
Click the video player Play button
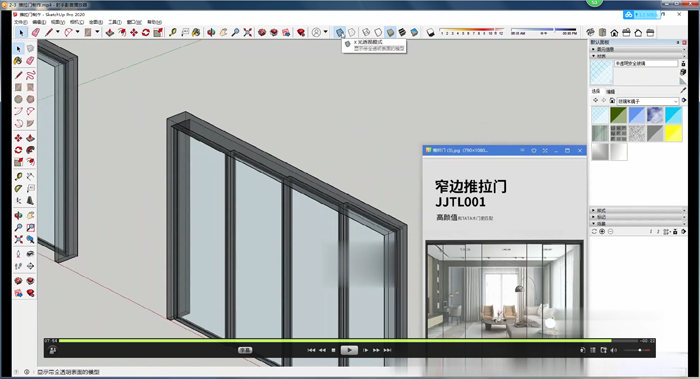349,350
